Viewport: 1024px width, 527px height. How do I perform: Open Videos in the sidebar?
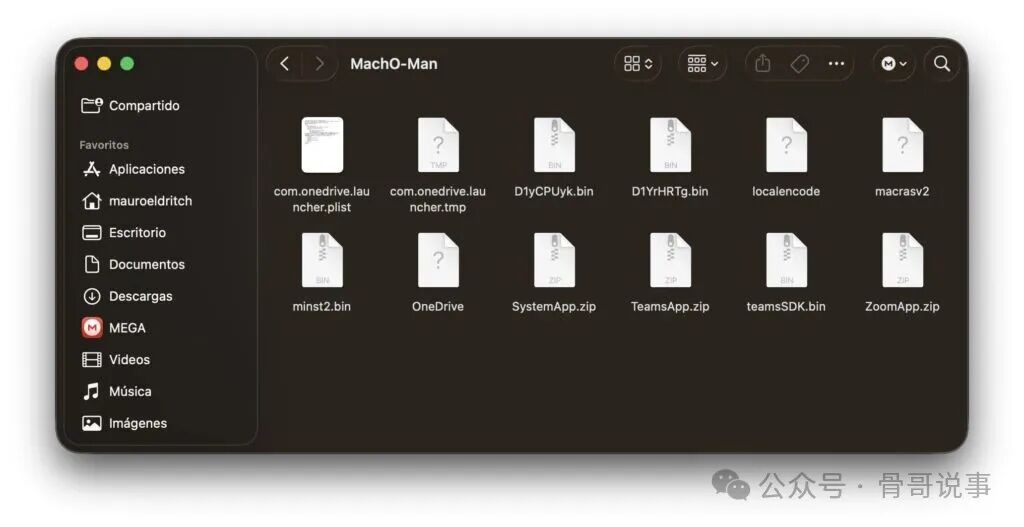pyautogui.click(x=116, y=360)
